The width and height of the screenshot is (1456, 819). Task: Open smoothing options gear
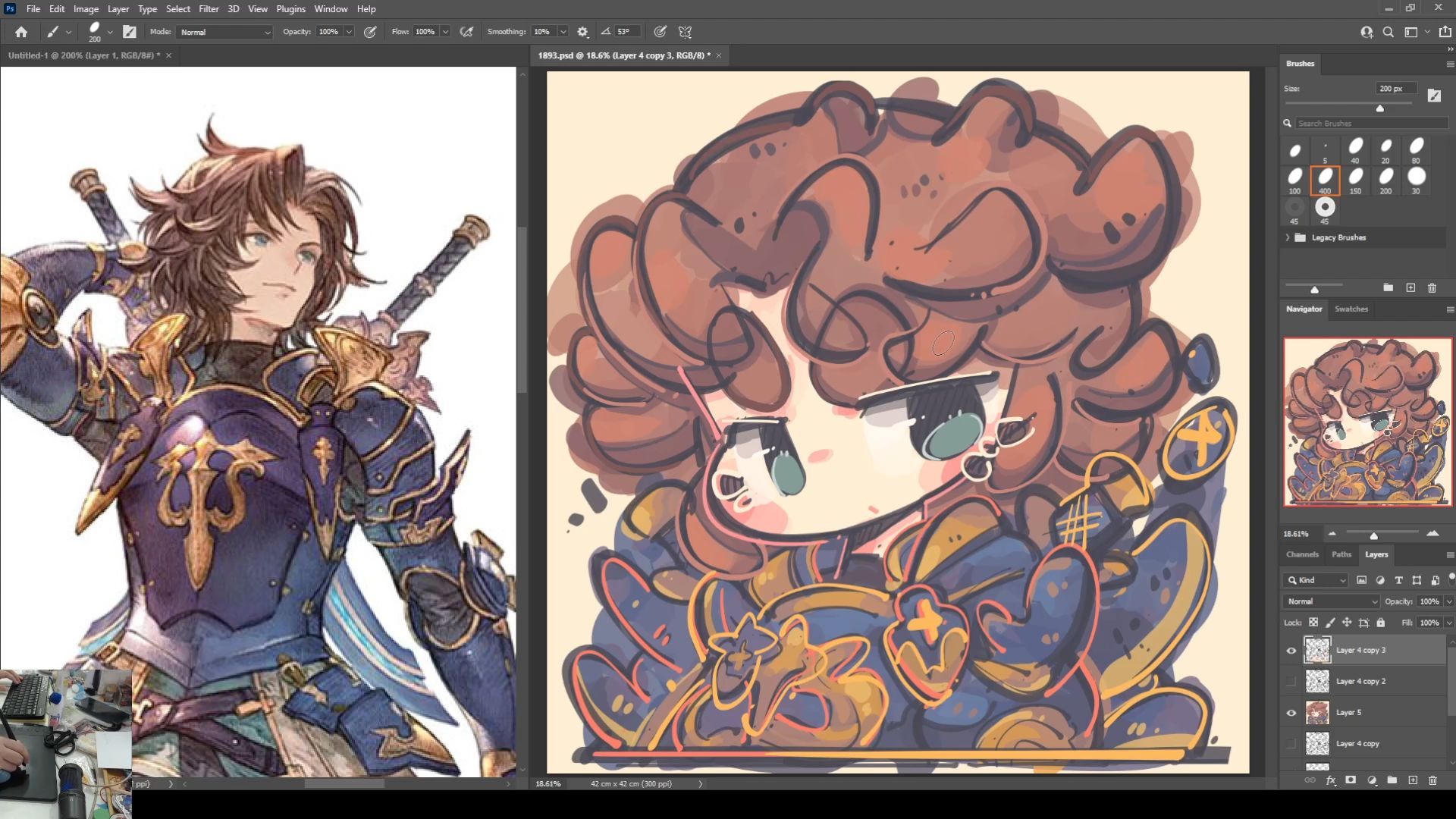[582, 32]
